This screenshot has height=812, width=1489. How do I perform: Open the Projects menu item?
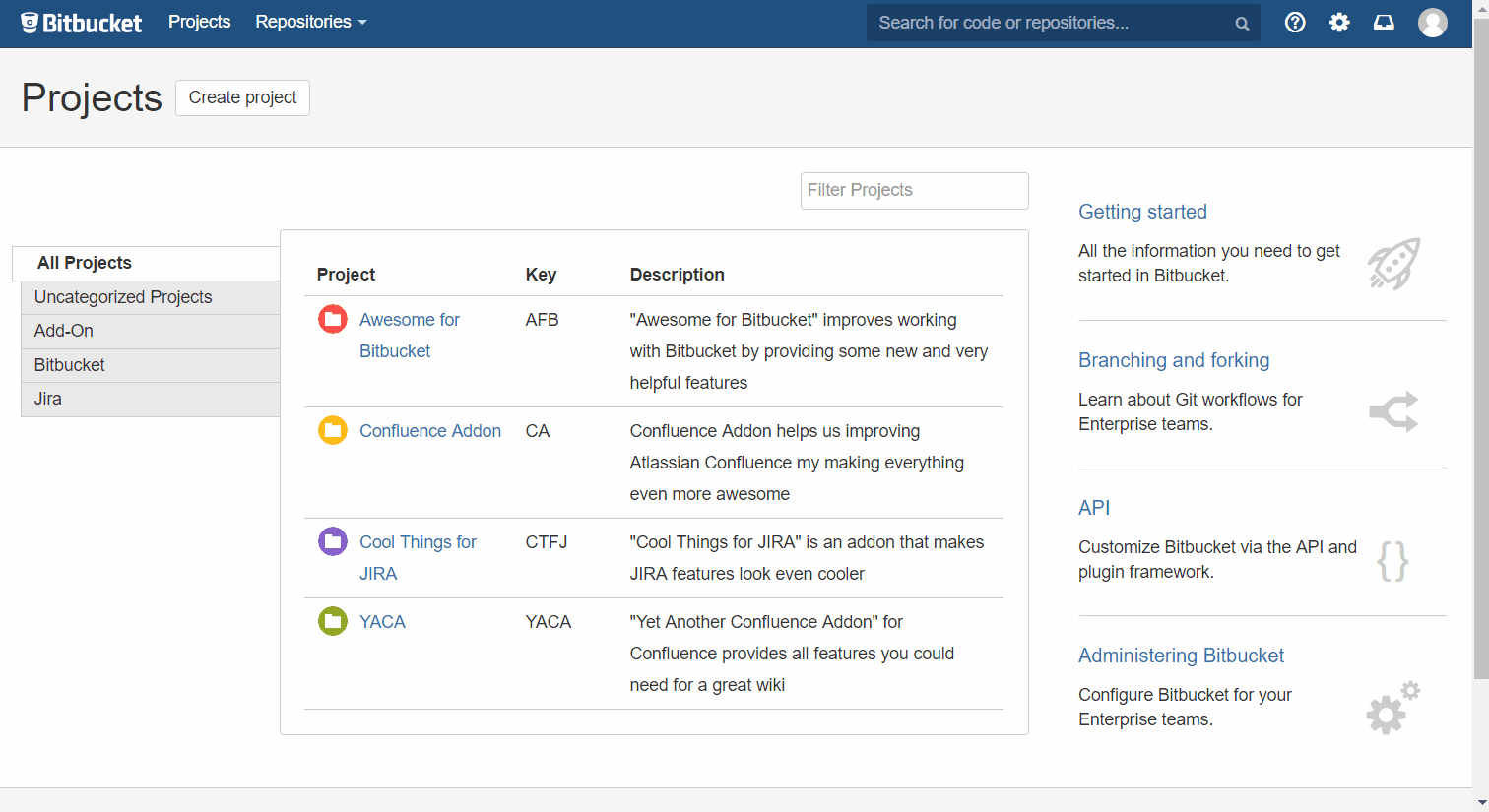pos(199,21)
